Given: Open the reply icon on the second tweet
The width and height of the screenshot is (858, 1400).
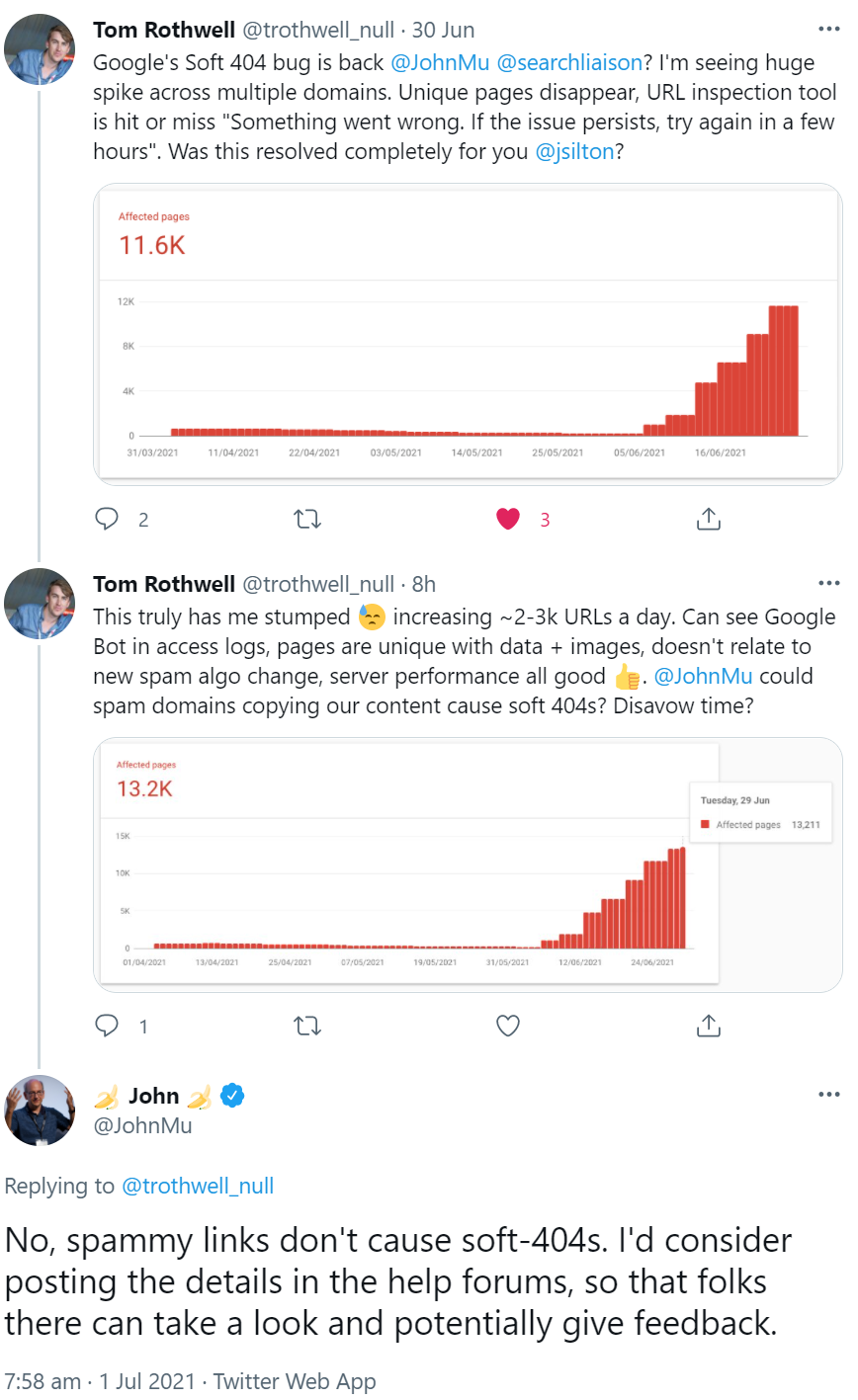Looking at the screenshot, I should (x=109, y=1026).
